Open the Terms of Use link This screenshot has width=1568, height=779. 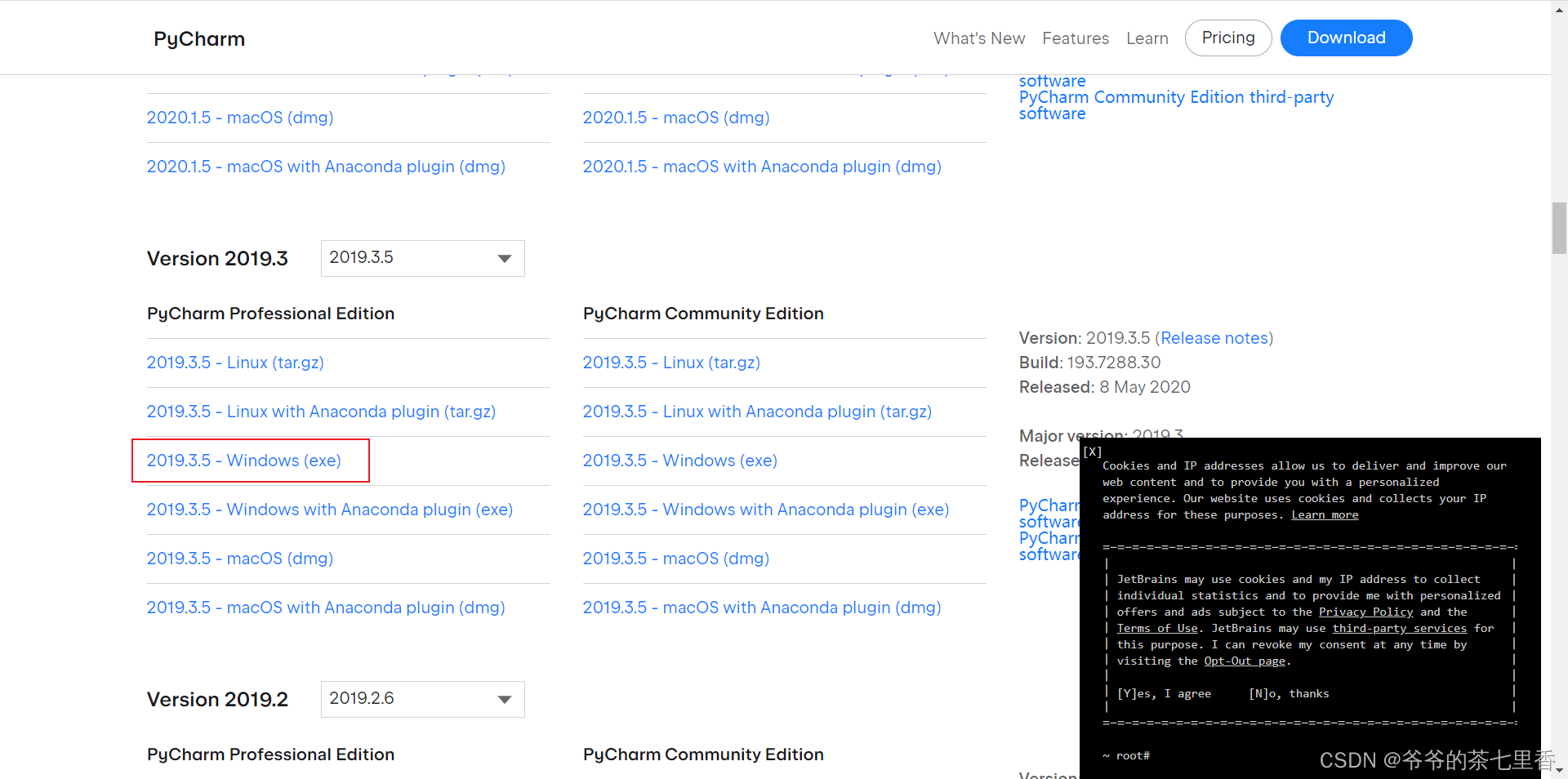1157,629
